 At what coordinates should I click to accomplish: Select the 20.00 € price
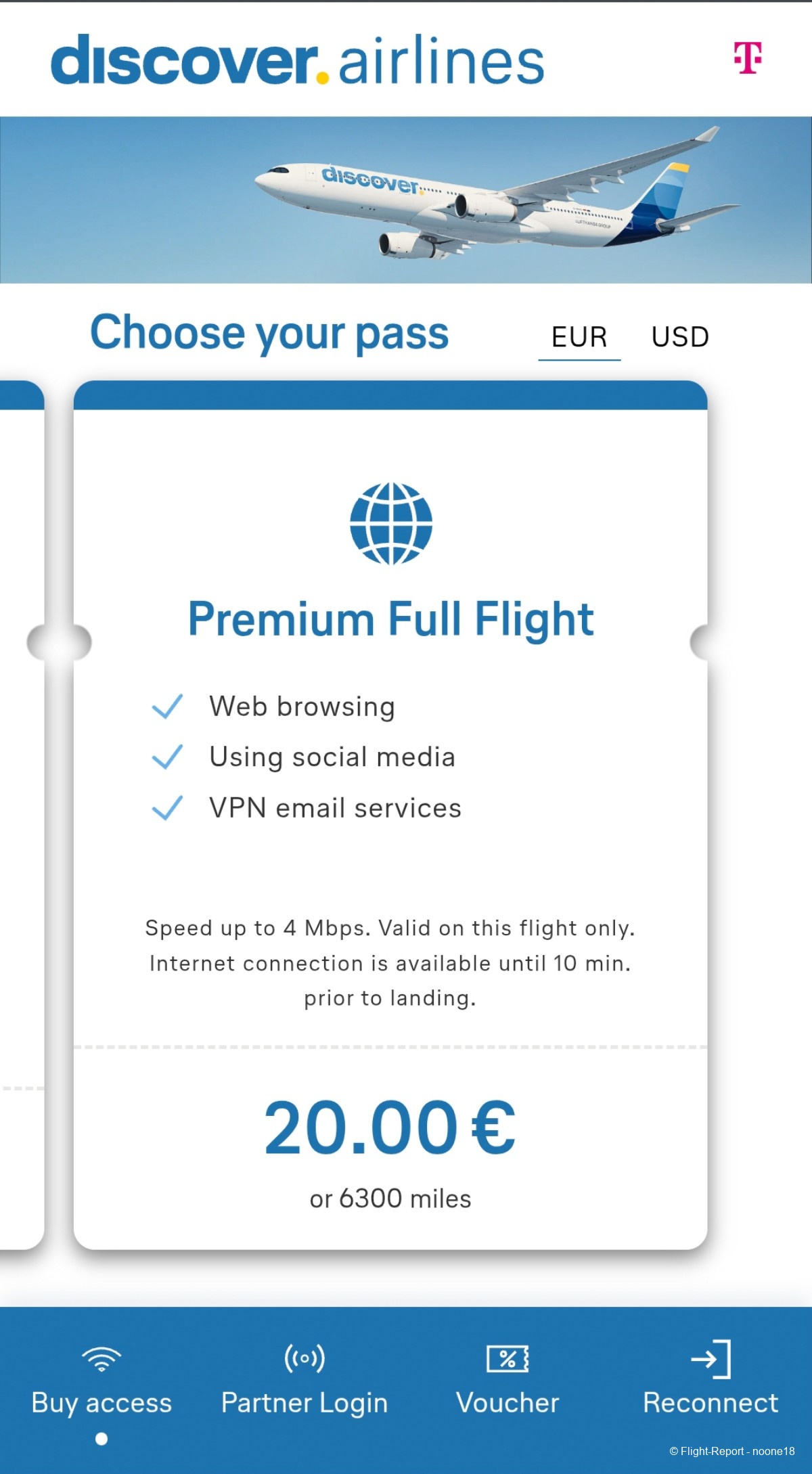tap(390, 1127)
